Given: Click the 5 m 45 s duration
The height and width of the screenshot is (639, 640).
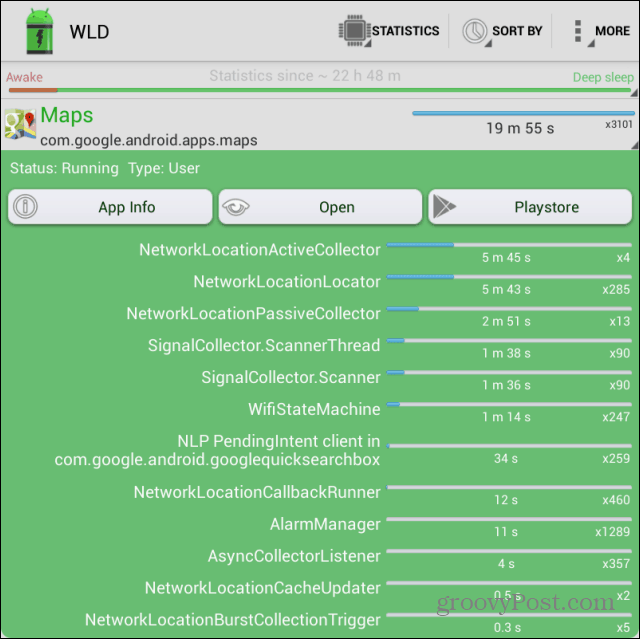Looking at the screenshot, I should coord(506,257).
